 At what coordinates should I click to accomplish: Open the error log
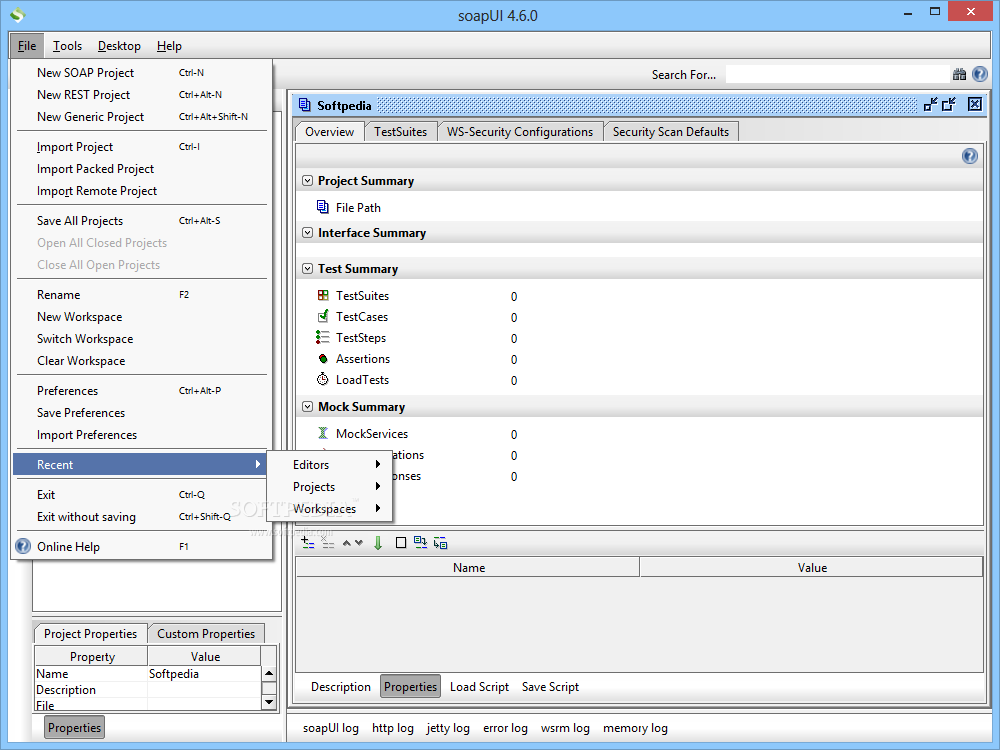pos(505,728)
